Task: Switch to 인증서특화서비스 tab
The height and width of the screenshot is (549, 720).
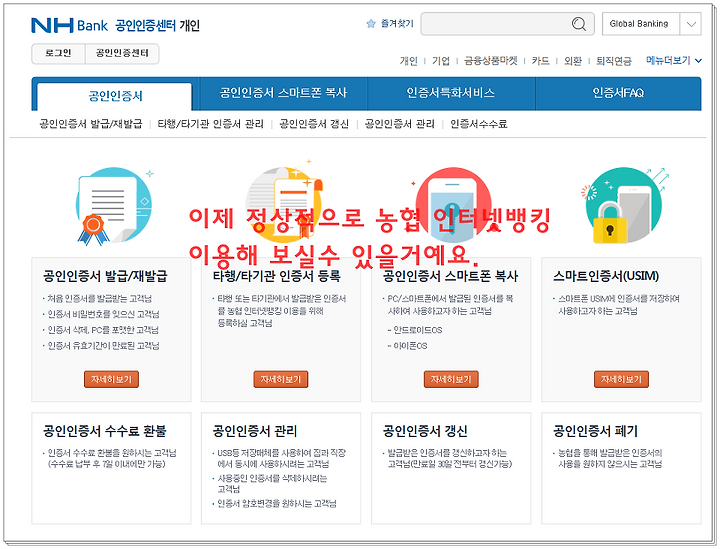Action: (450, 93)
